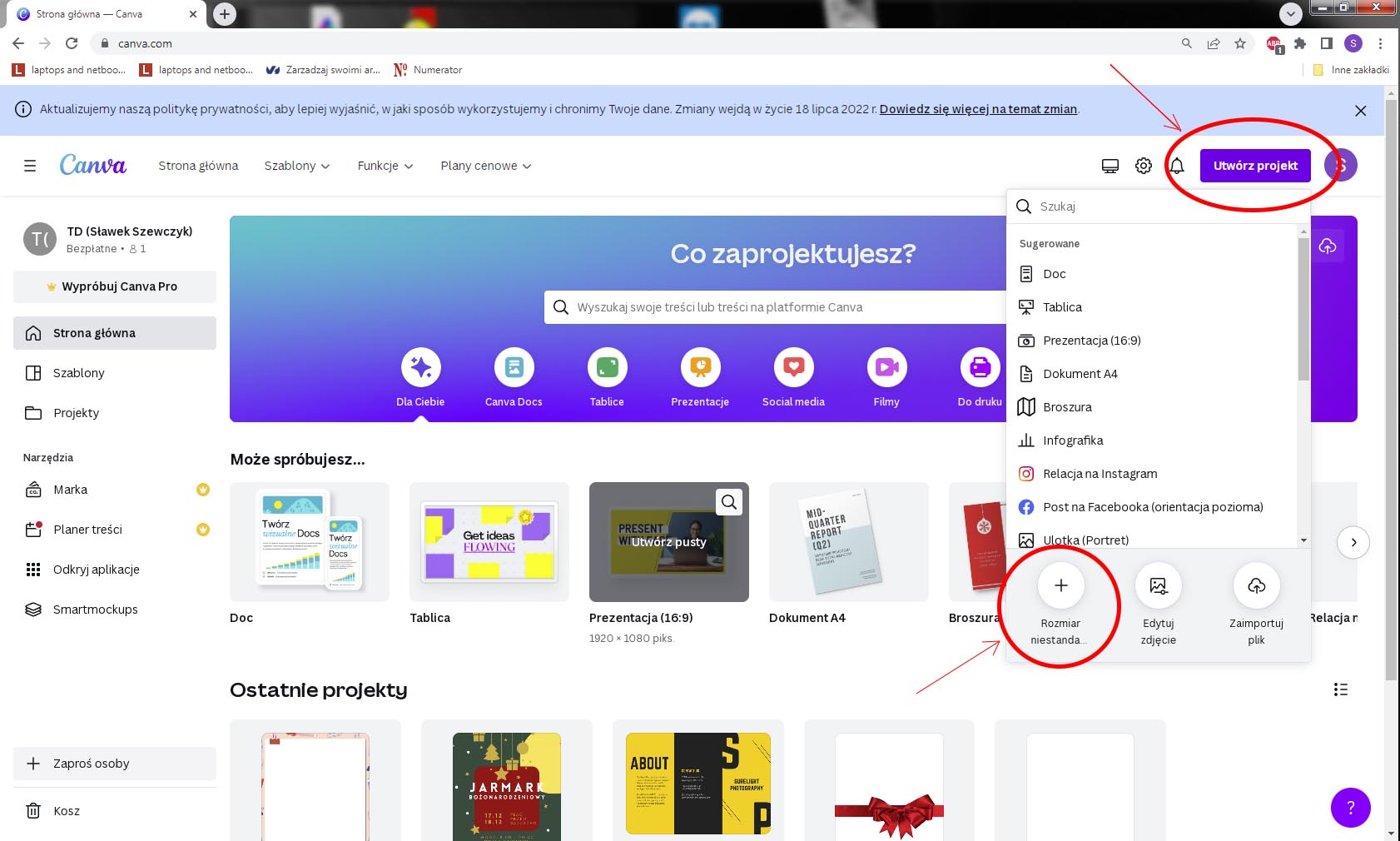1400x841 pixels.
Task: Reload the page in browser
Action: tap(72, 43)
